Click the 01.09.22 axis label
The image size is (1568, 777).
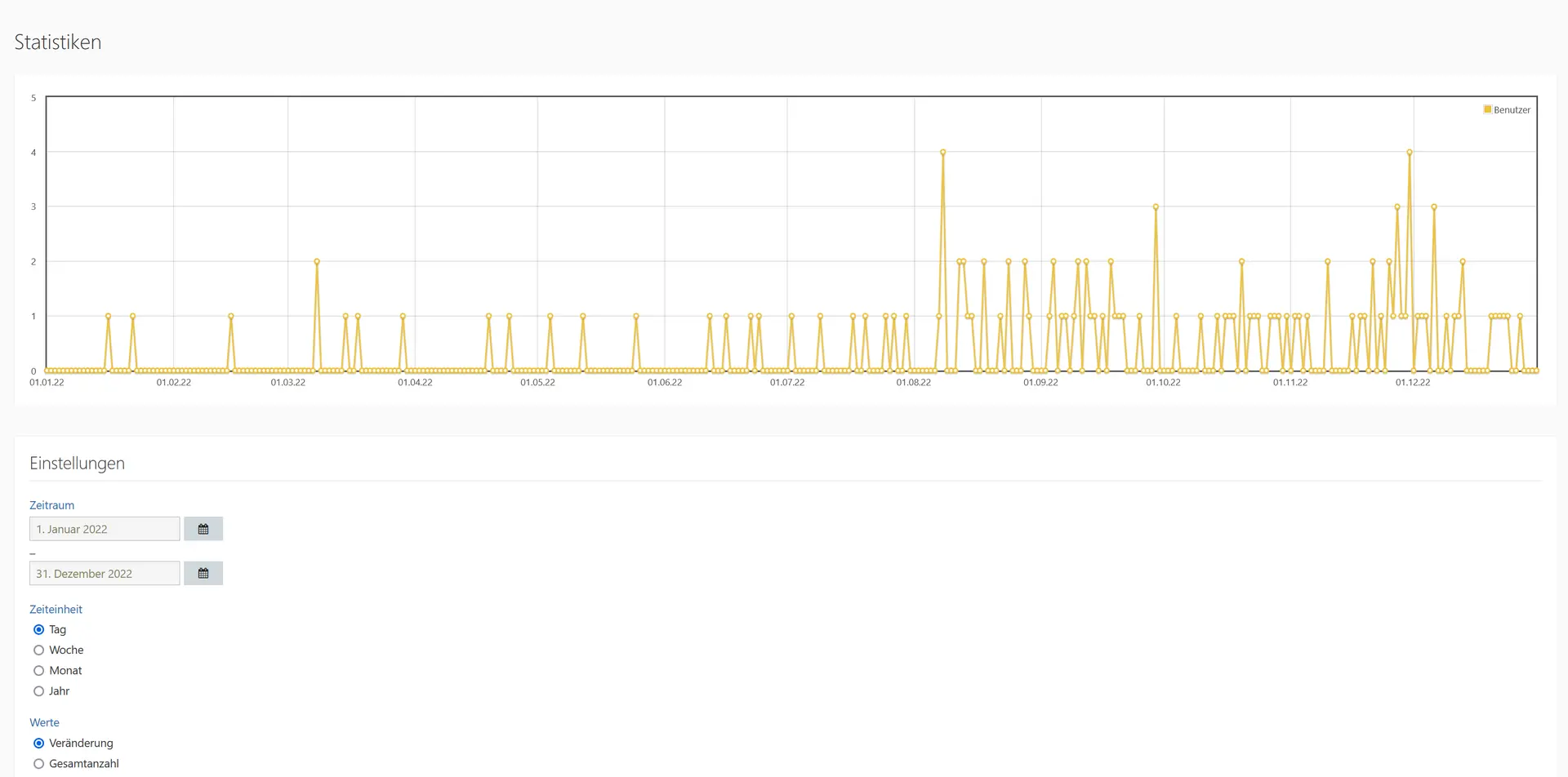tap(1040, 382)
